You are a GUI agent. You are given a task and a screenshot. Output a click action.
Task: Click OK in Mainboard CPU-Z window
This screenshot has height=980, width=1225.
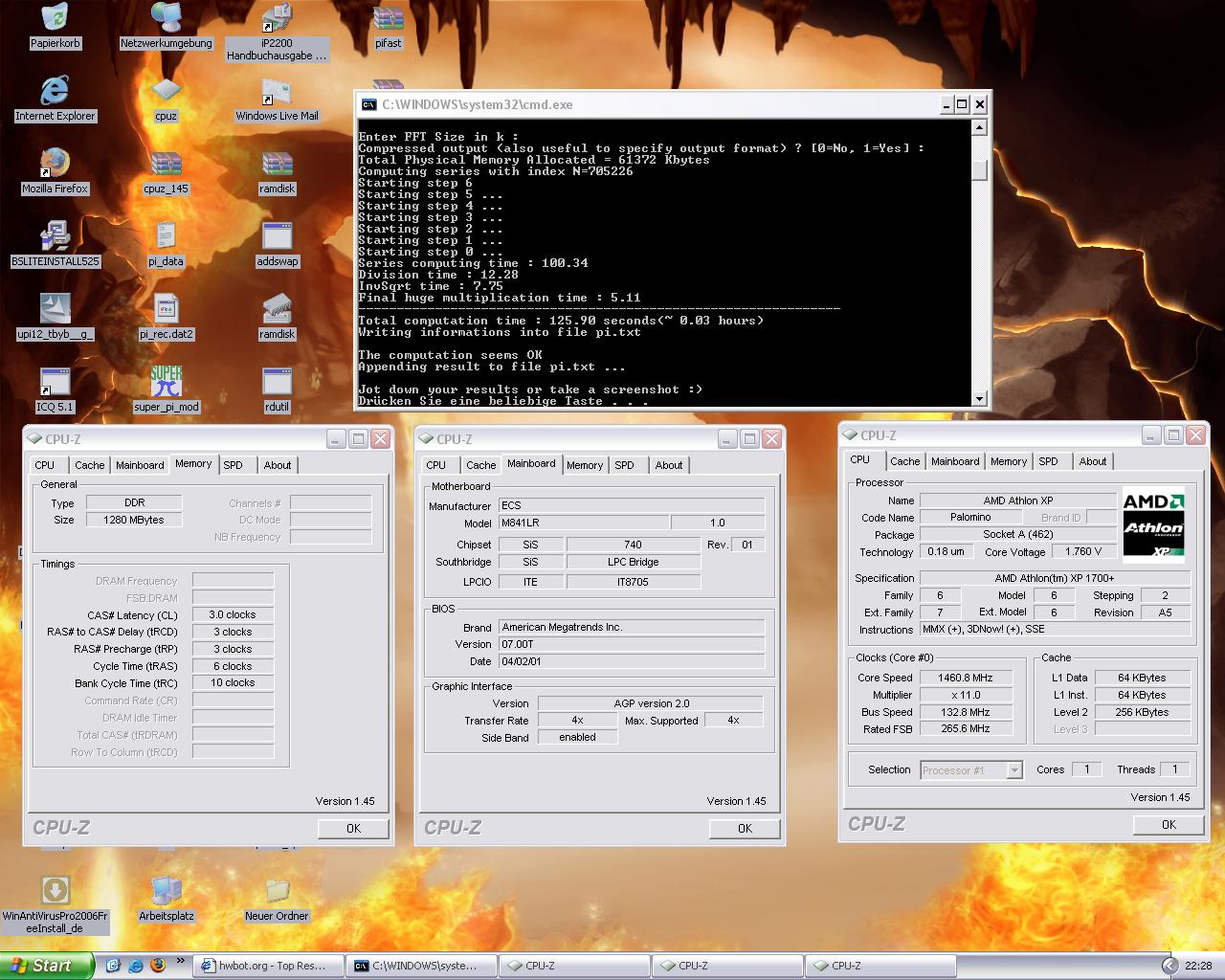point(745,828)
